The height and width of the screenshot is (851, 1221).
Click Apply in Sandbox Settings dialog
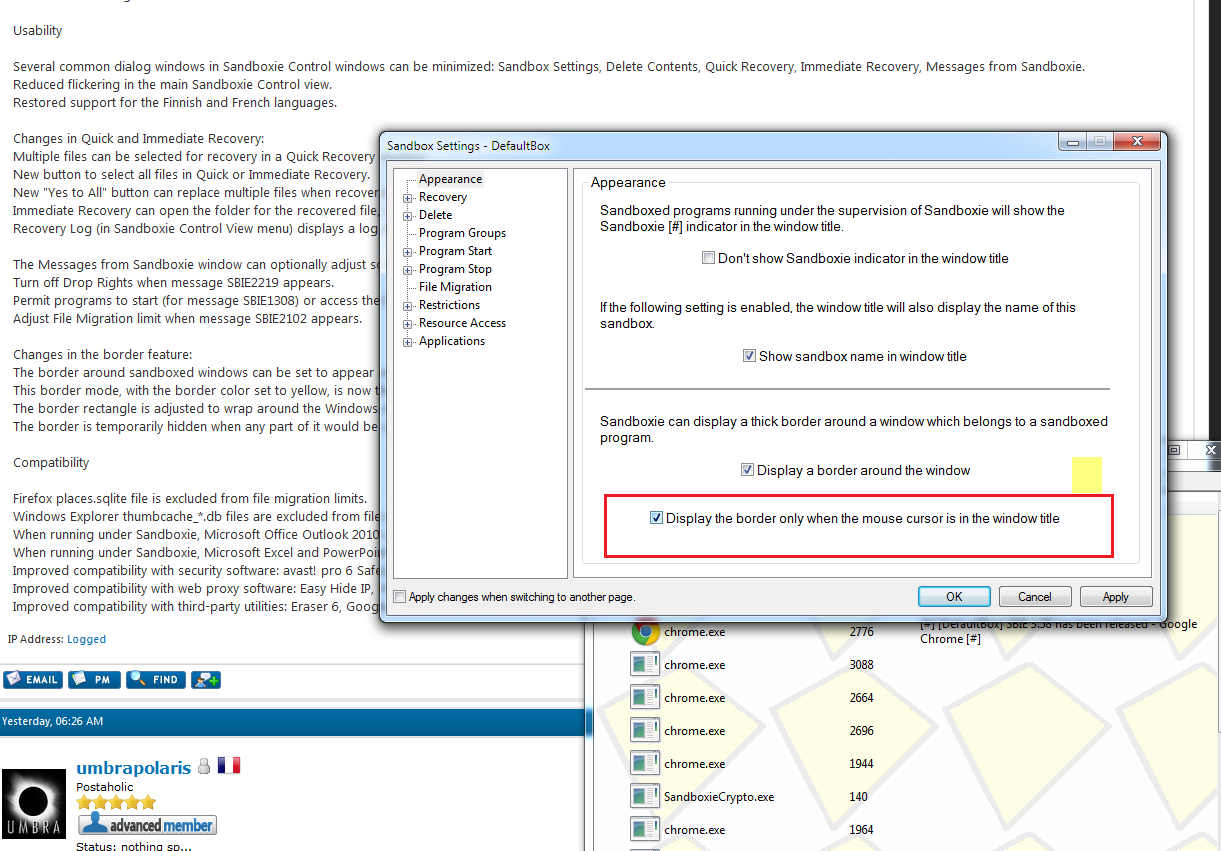[1116, 597]
